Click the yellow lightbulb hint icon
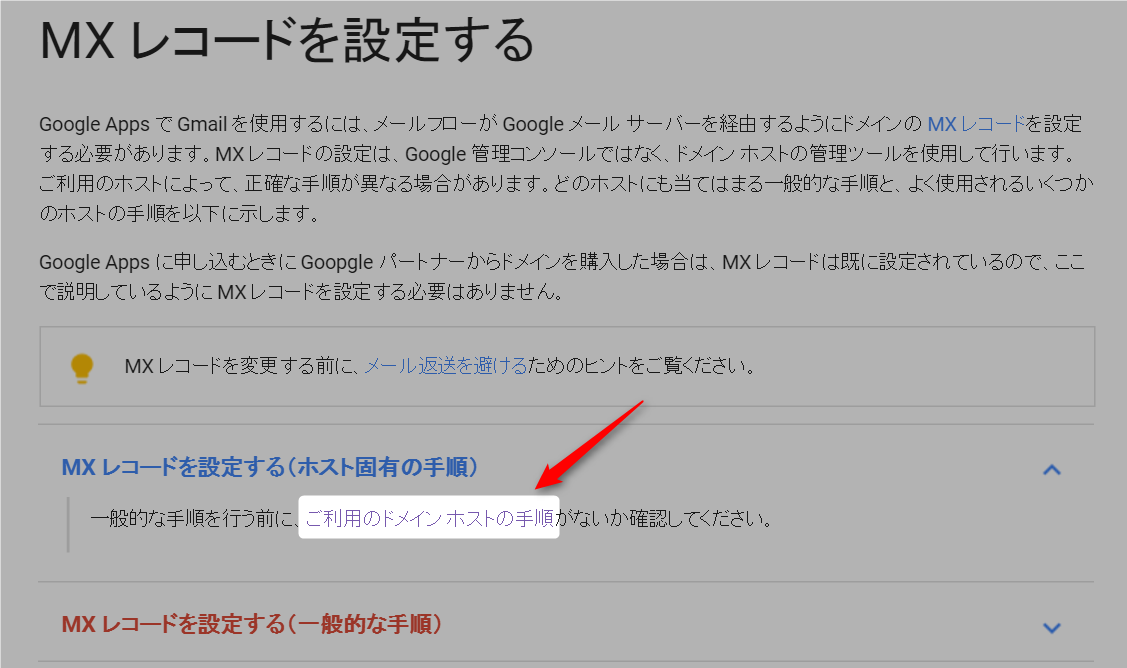Viewport: 1127px width, 668px height. [82, 368]
